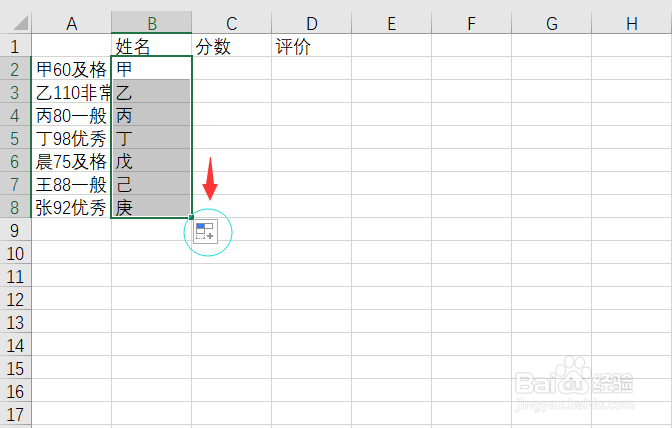
Task: Select row 15 header
Action: tap(15, 368)
